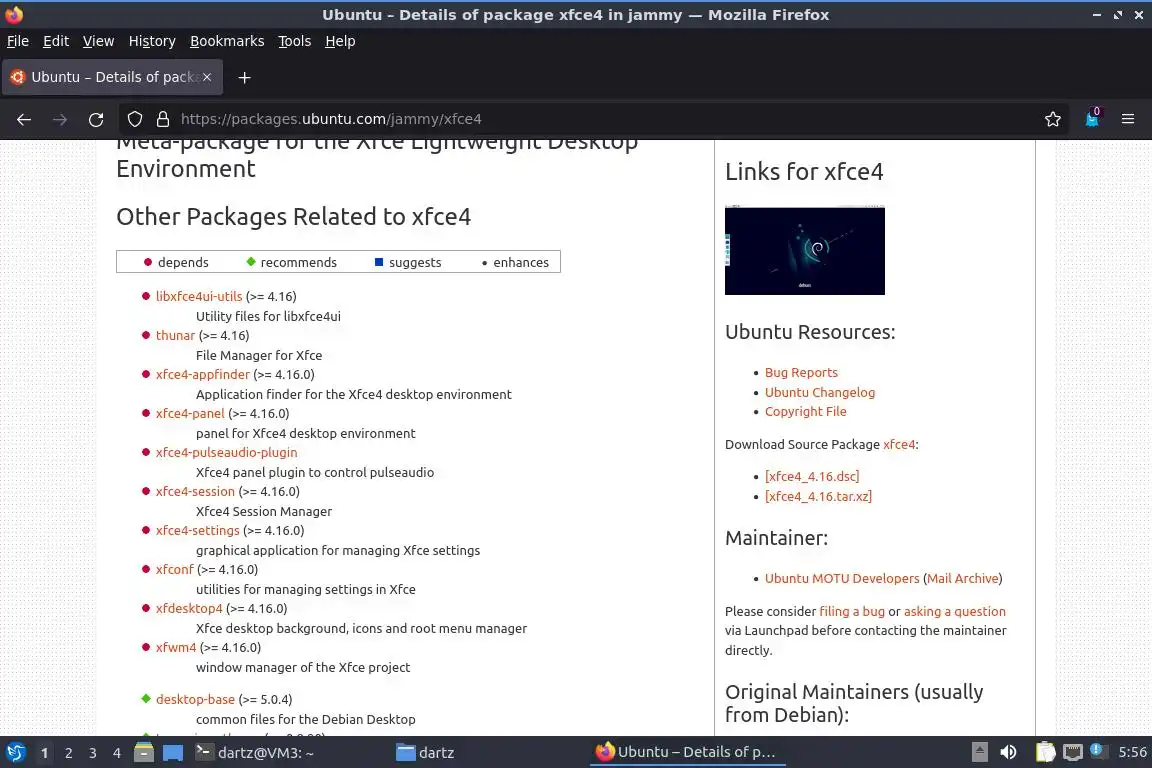Open the Copyright File link
1152x768 pixels.
point(805,412)
